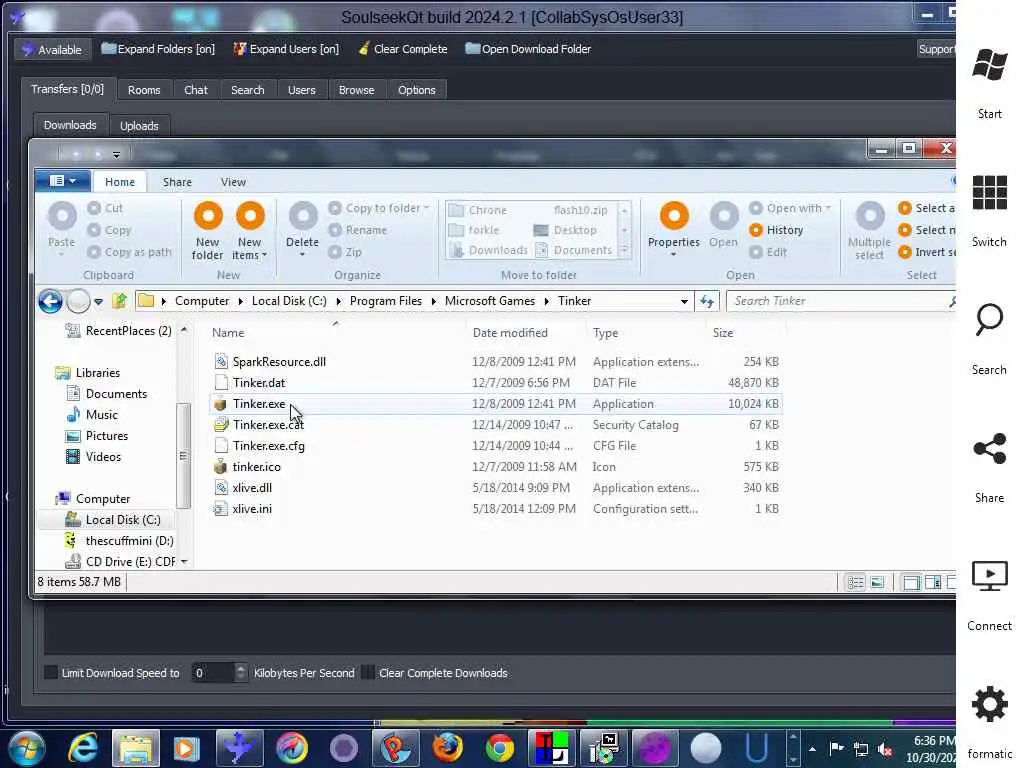Switch to the View ribbon tab
Image resolution: width=1024 pixels, height=768 pixels.
[233, 182]
